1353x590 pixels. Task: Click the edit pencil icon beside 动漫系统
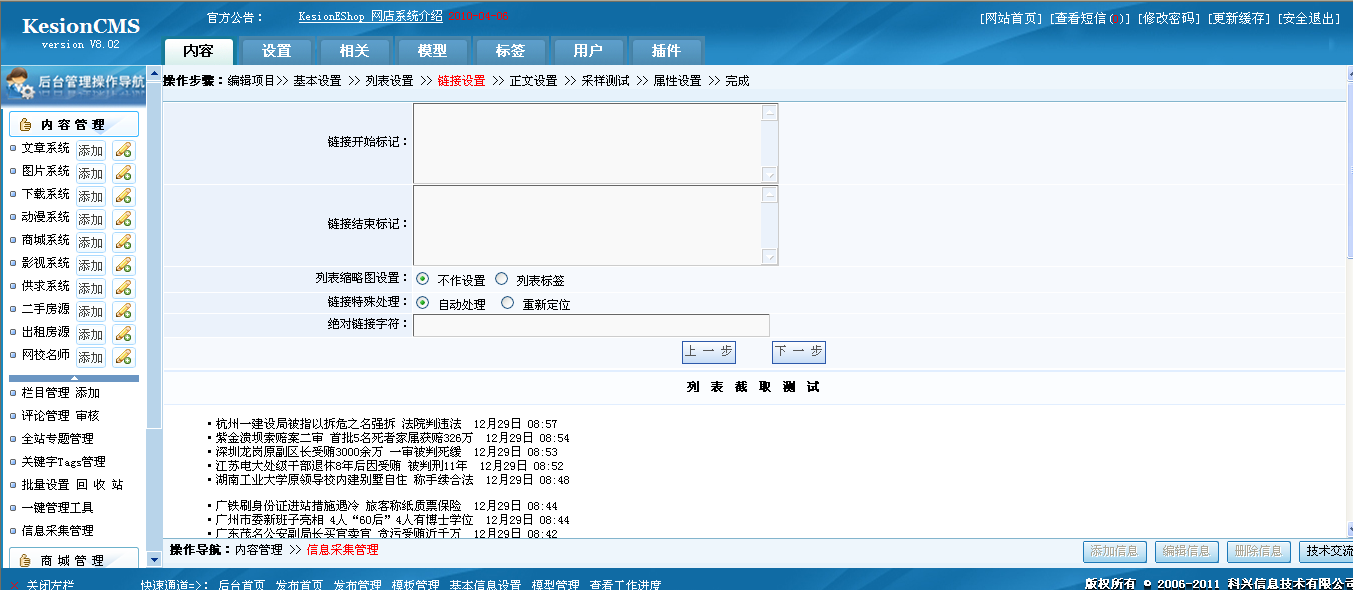coord(124,219)
